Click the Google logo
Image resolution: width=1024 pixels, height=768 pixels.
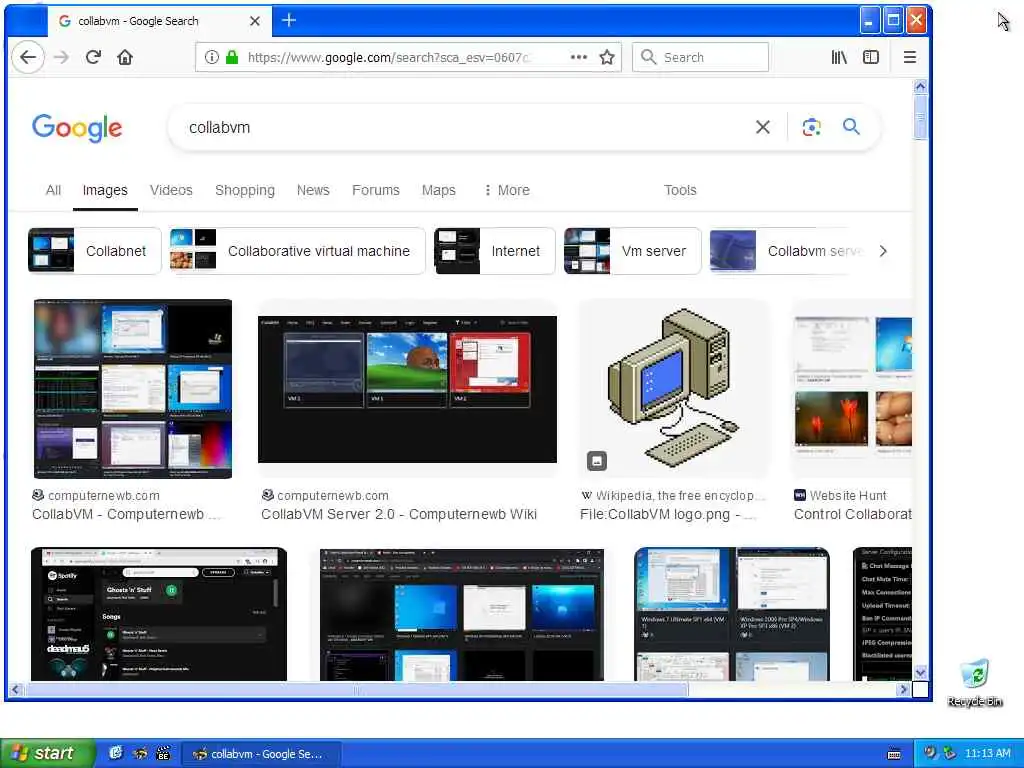click(77, 128)
